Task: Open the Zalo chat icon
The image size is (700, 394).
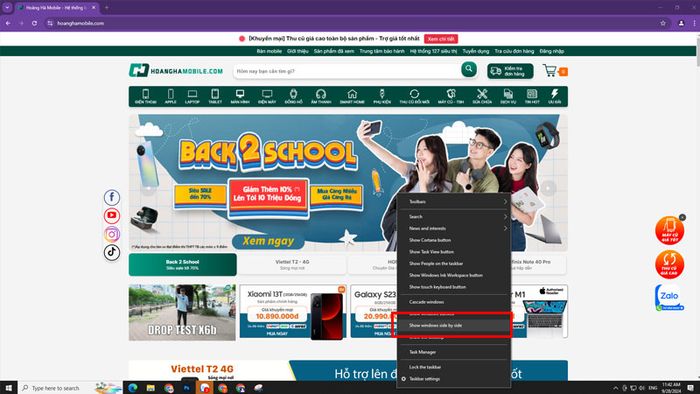Action: point(669,297)
